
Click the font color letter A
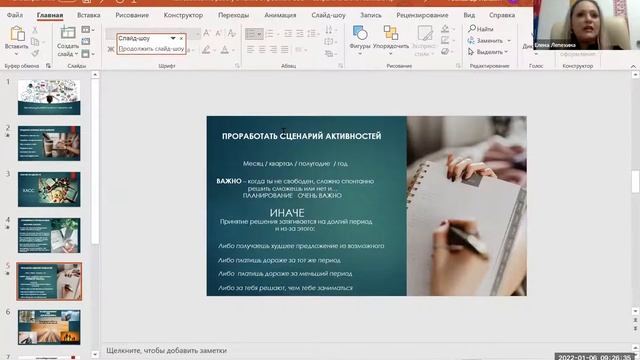[x=224, y=50]
